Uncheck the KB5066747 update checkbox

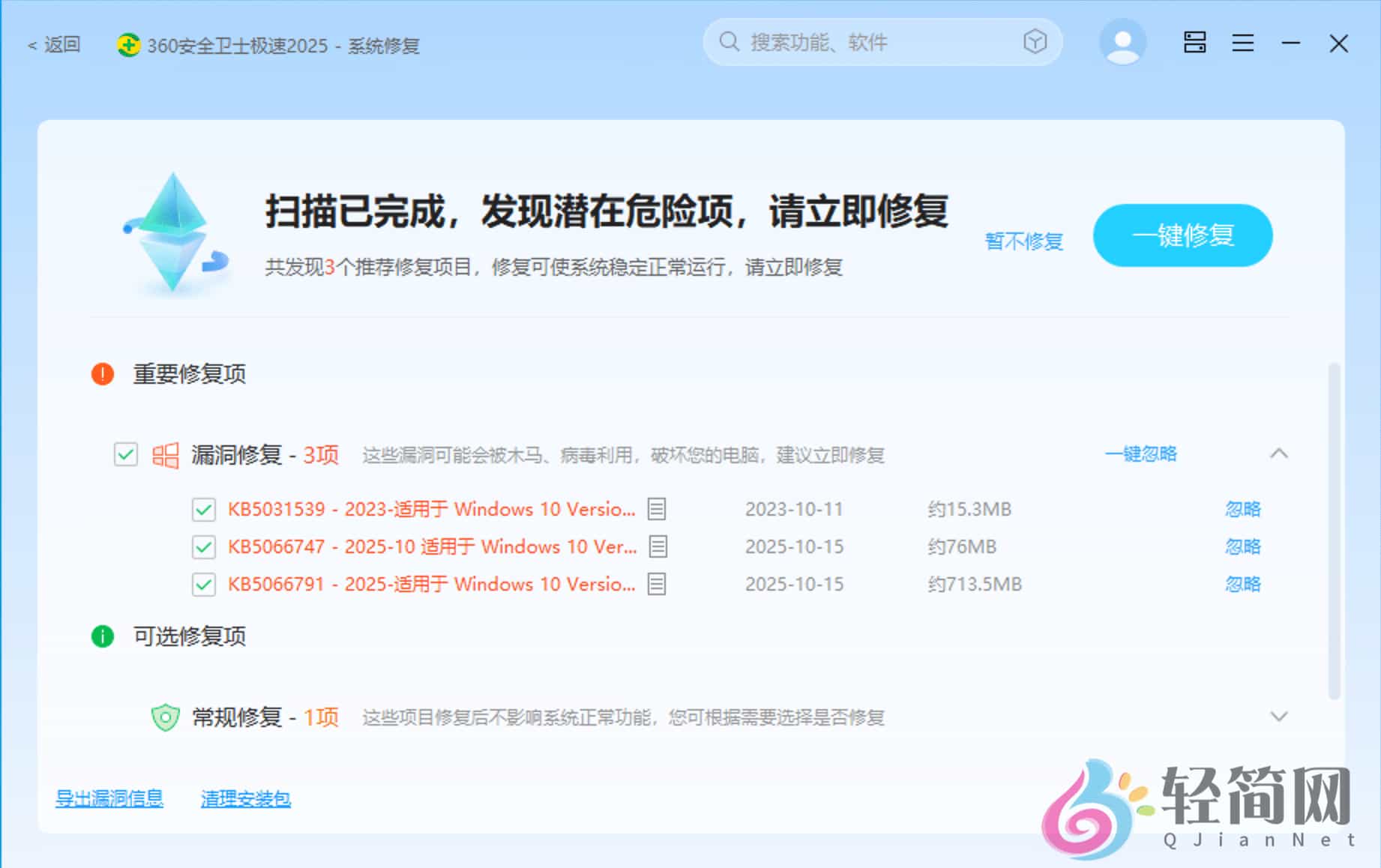203,546
